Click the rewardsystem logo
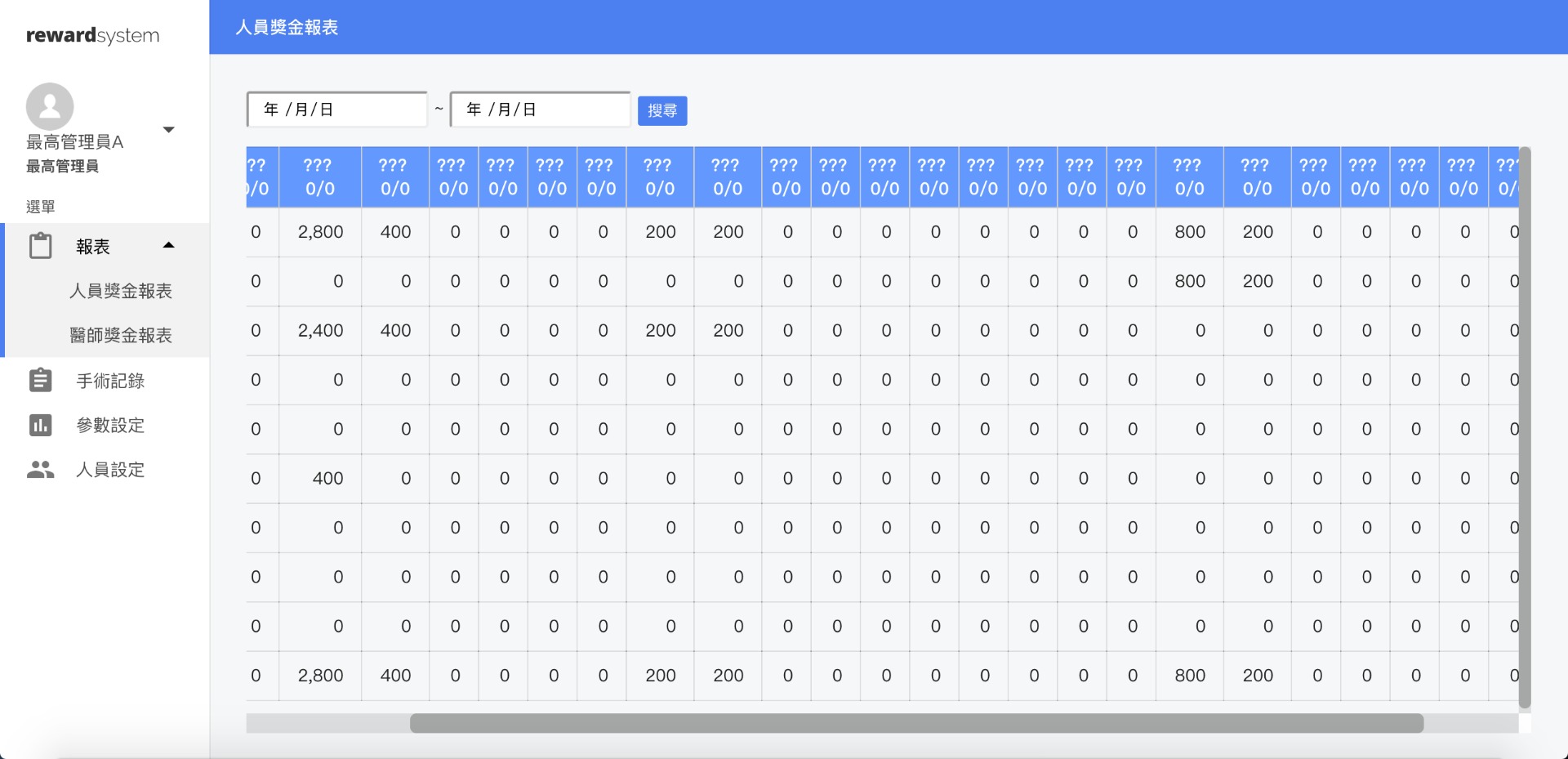This screenshot has height=759, width=1568. 93,35
